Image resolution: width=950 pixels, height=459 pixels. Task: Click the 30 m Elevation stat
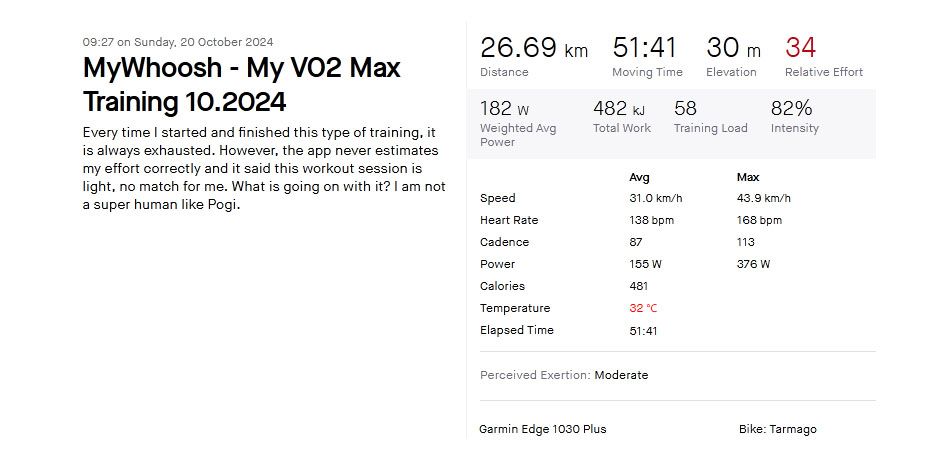(733, 48)
